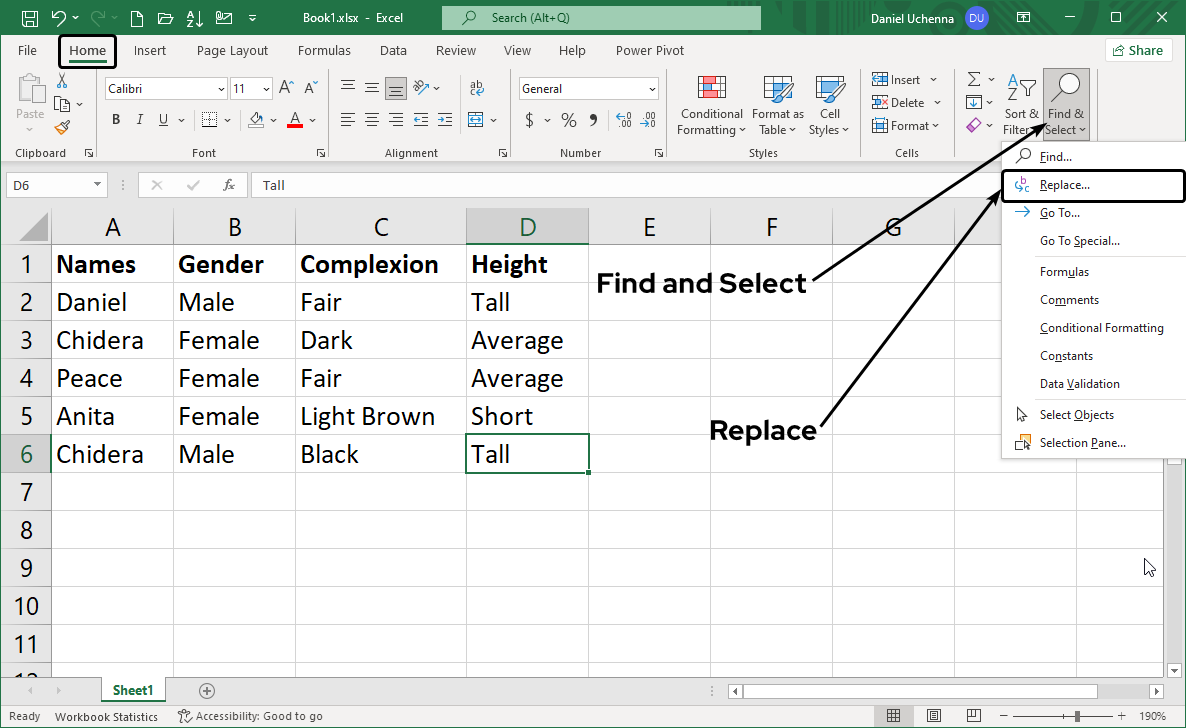Click the Save icon in title bar
The height and width of the screenshot is (728, 1186).
coord(29,18)
